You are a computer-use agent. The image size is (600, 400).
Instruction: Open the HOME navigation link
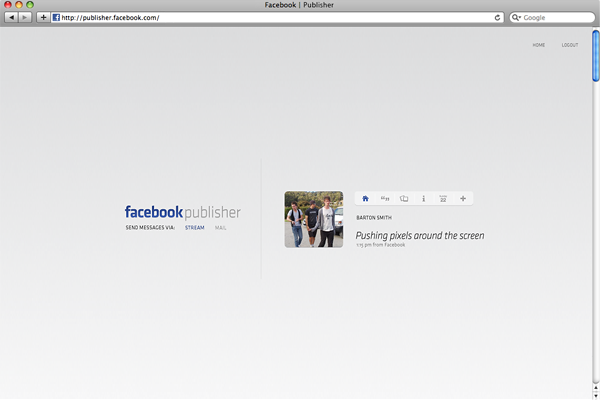(539, 45)
